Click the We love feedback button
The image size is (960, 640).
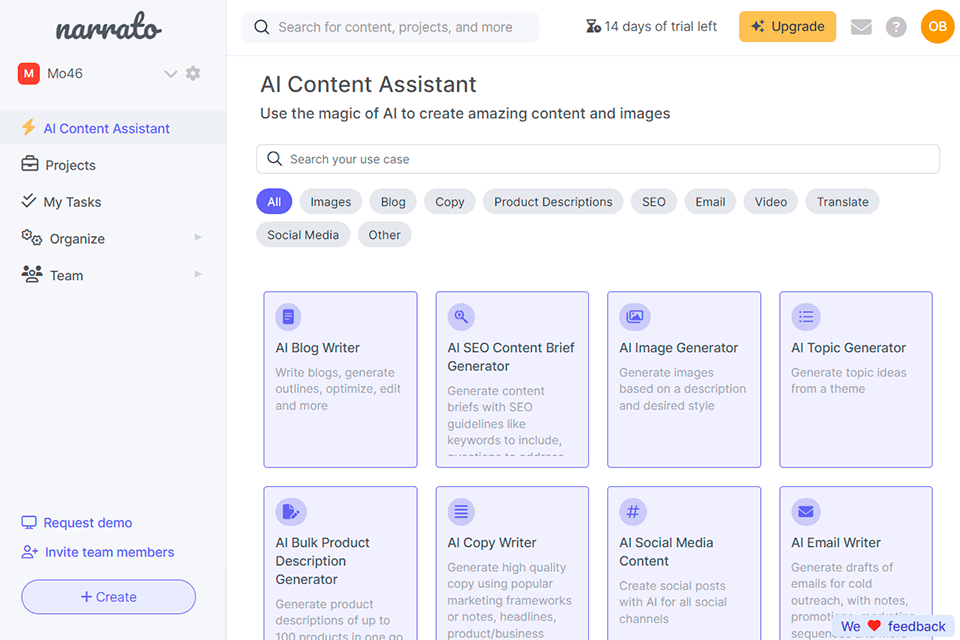pyautogui.click(x=893, y=626)
